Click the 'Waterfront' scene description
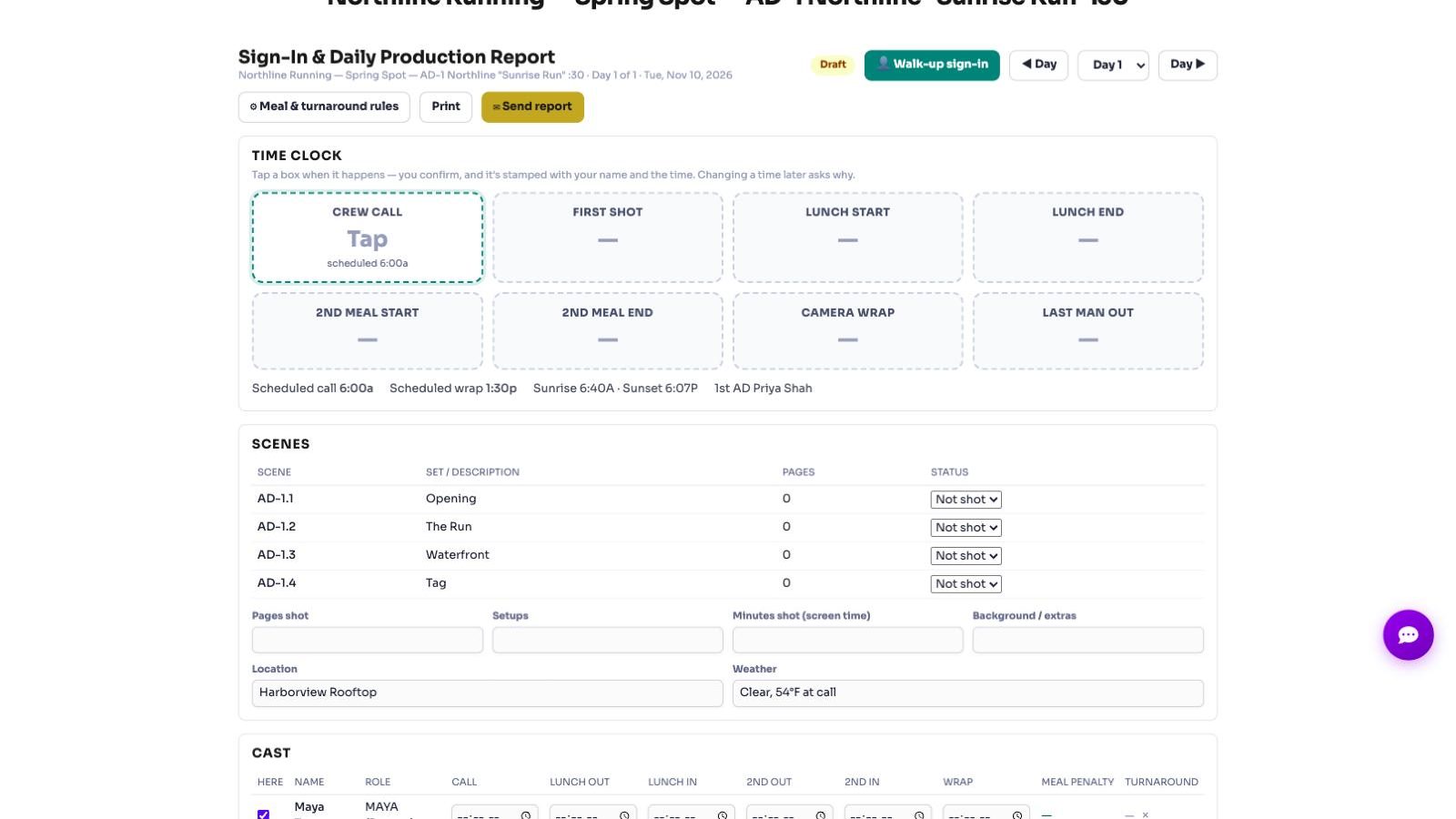The image size is (1456, 819). (x=458, y=555)
